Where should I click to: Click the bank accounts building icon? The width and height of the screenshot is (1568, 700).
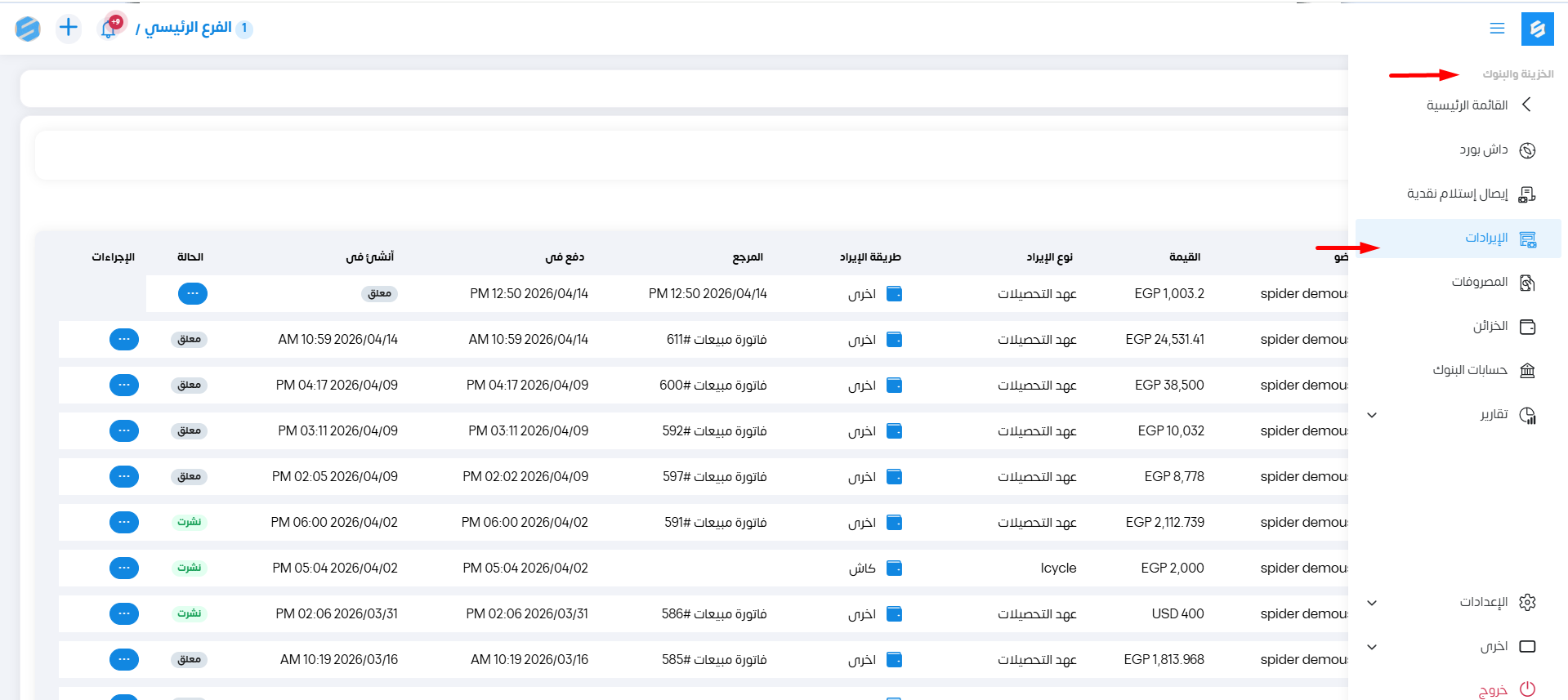click(1527, 371)
